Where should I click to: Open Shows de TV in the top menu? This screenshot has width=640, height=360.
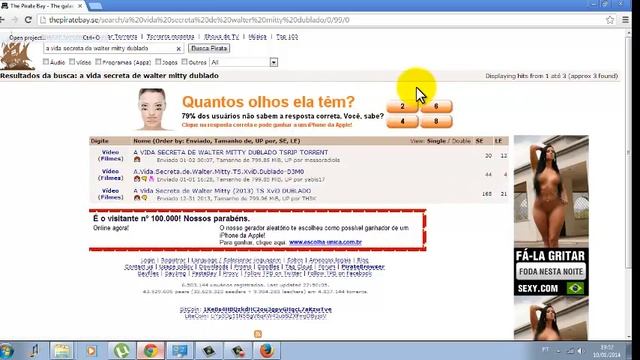(222, 37)
